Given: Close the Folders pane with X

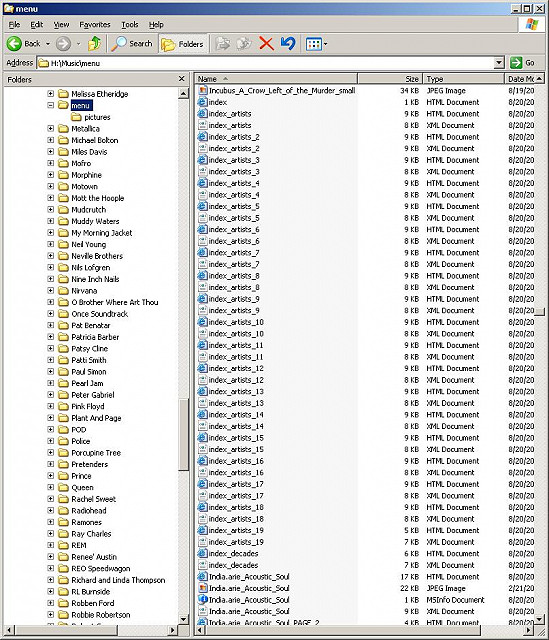Looking at the screenshot, I should coord(182,79).
